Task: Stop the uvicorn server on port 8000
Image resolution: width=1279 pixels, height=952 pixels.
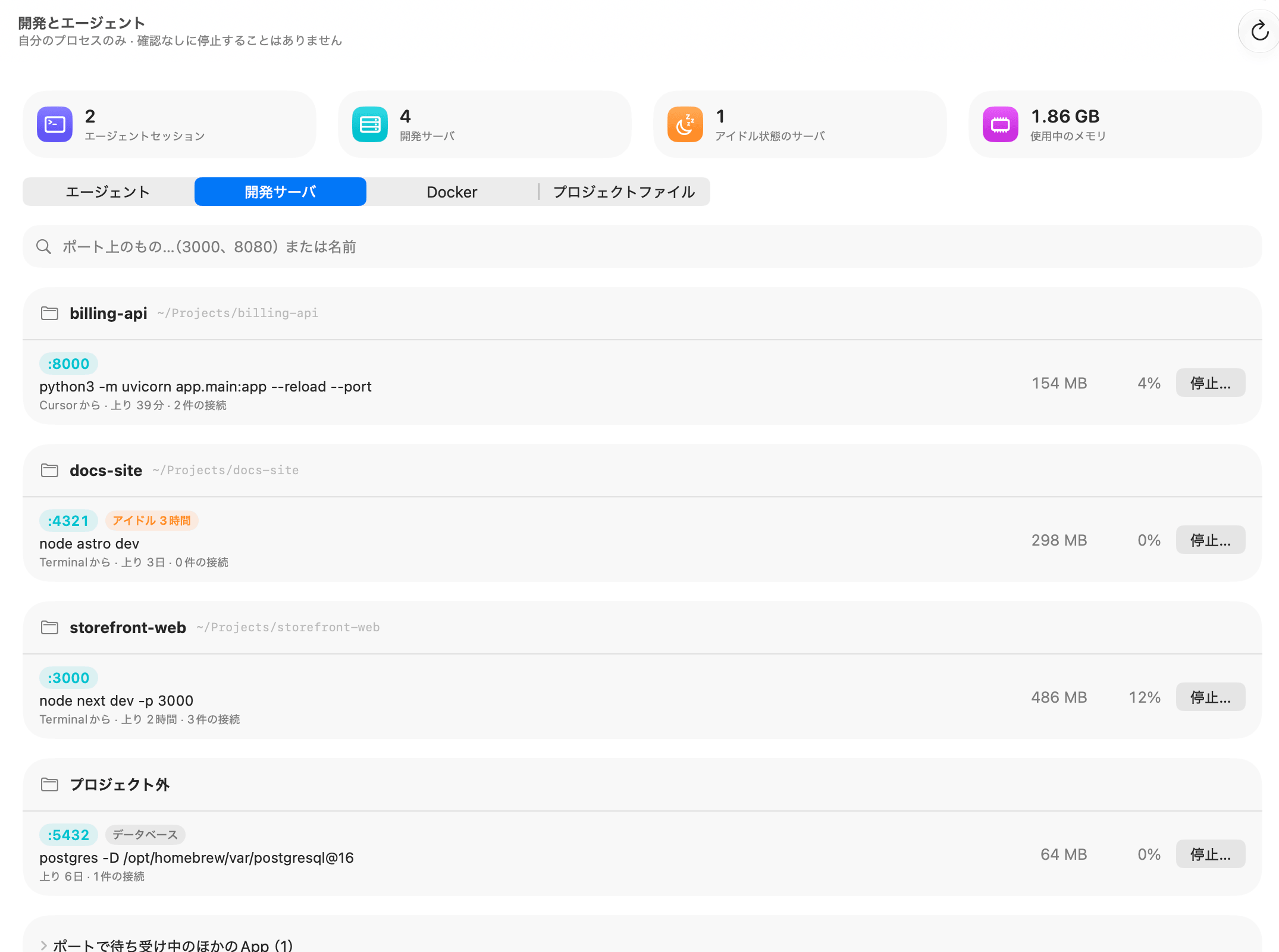Action: coord(1211,383)
